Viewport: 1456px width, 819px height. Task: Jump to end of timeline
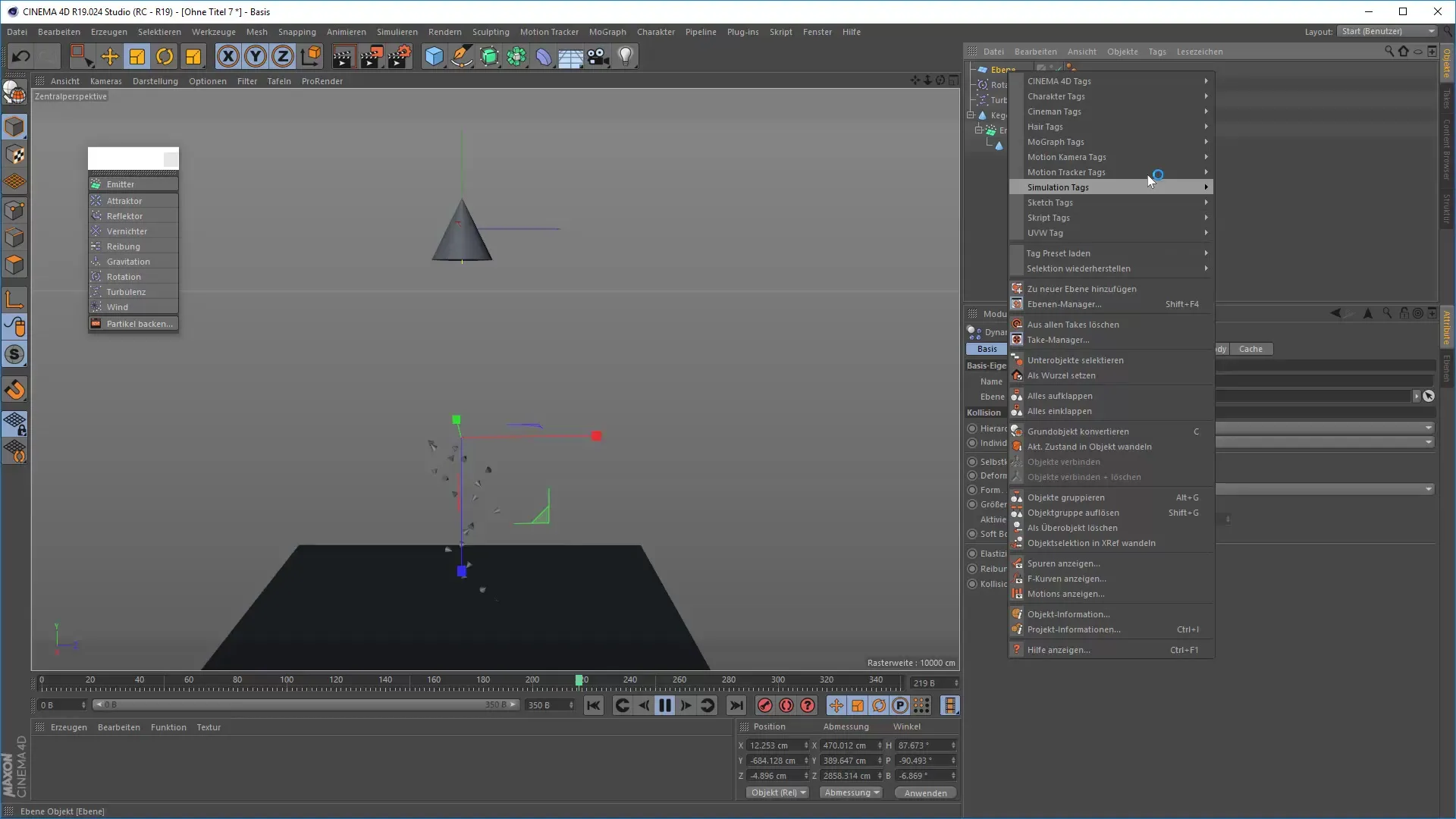click(736, 706)
